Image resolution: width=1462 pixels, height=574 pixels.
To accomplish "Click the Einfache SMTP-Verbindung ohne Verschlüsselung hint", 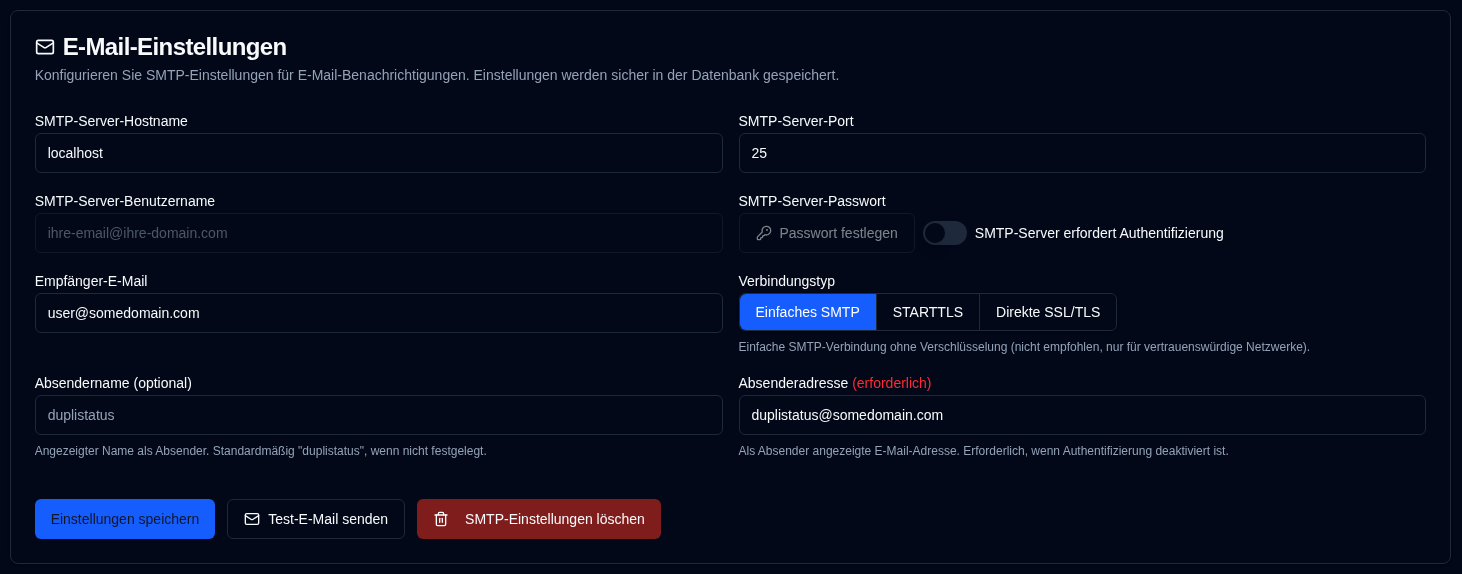I will (1024, 347).
